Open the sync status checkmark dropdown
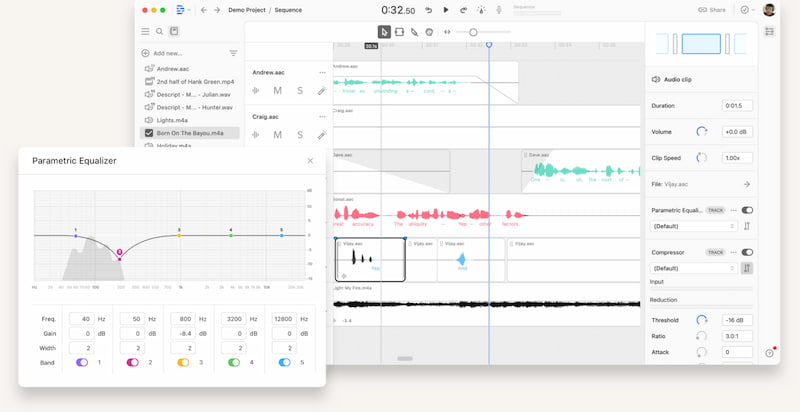 747,10
